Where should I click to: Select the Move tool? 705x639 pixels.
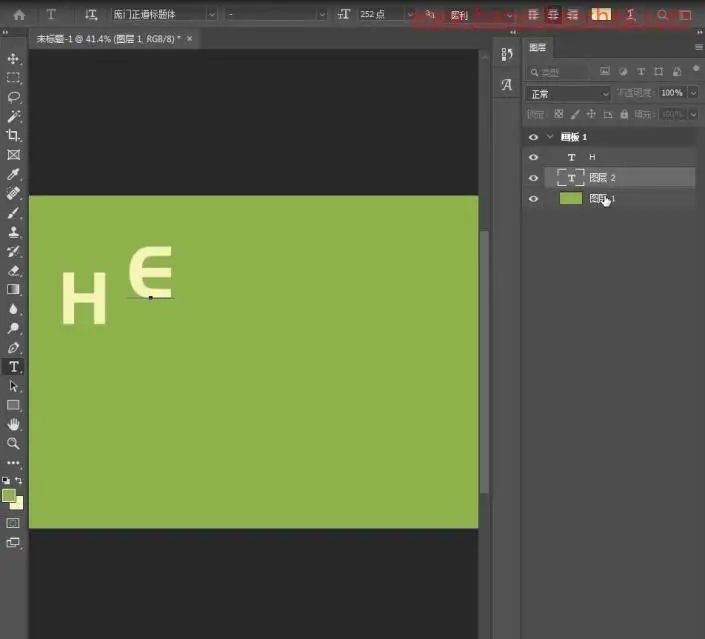[x=13, y=59]
